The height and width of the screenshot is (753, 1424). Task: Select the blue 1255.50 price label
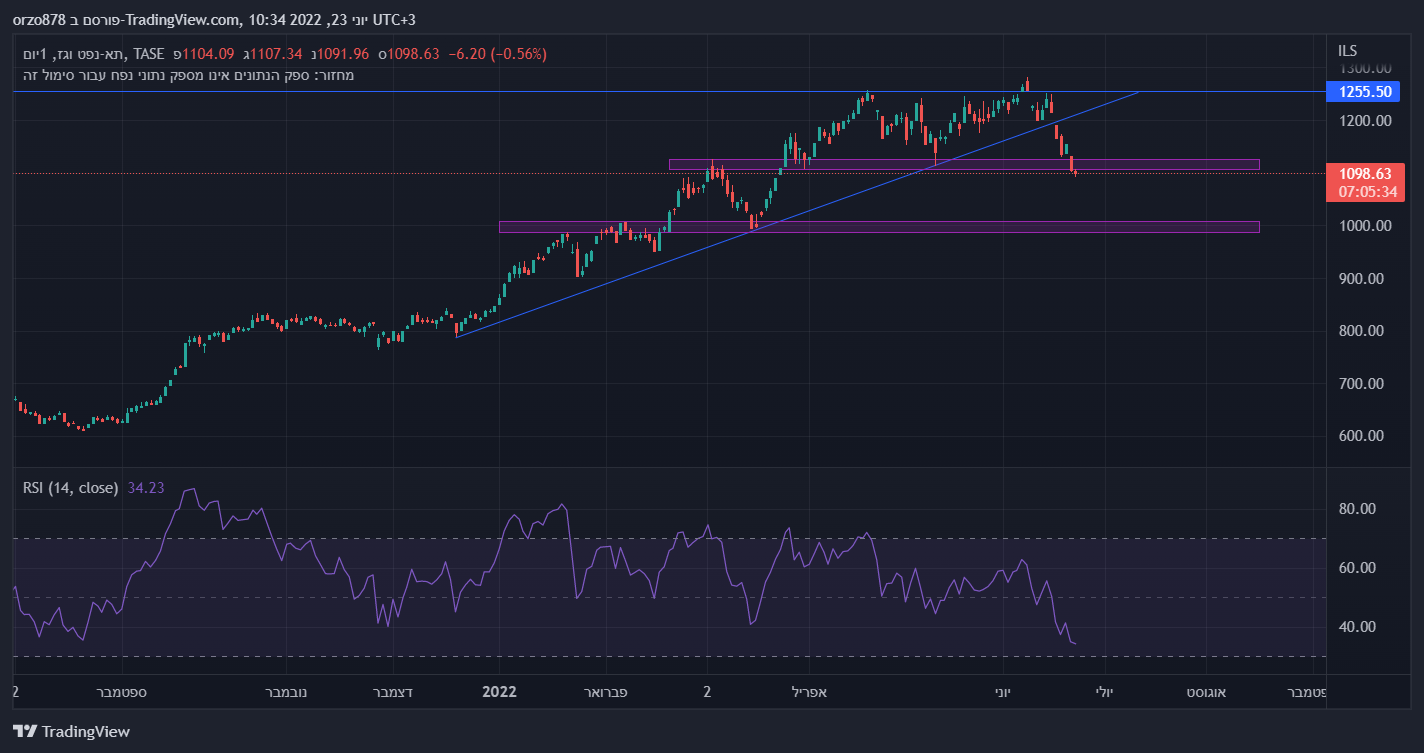[x=1365, y=92]
